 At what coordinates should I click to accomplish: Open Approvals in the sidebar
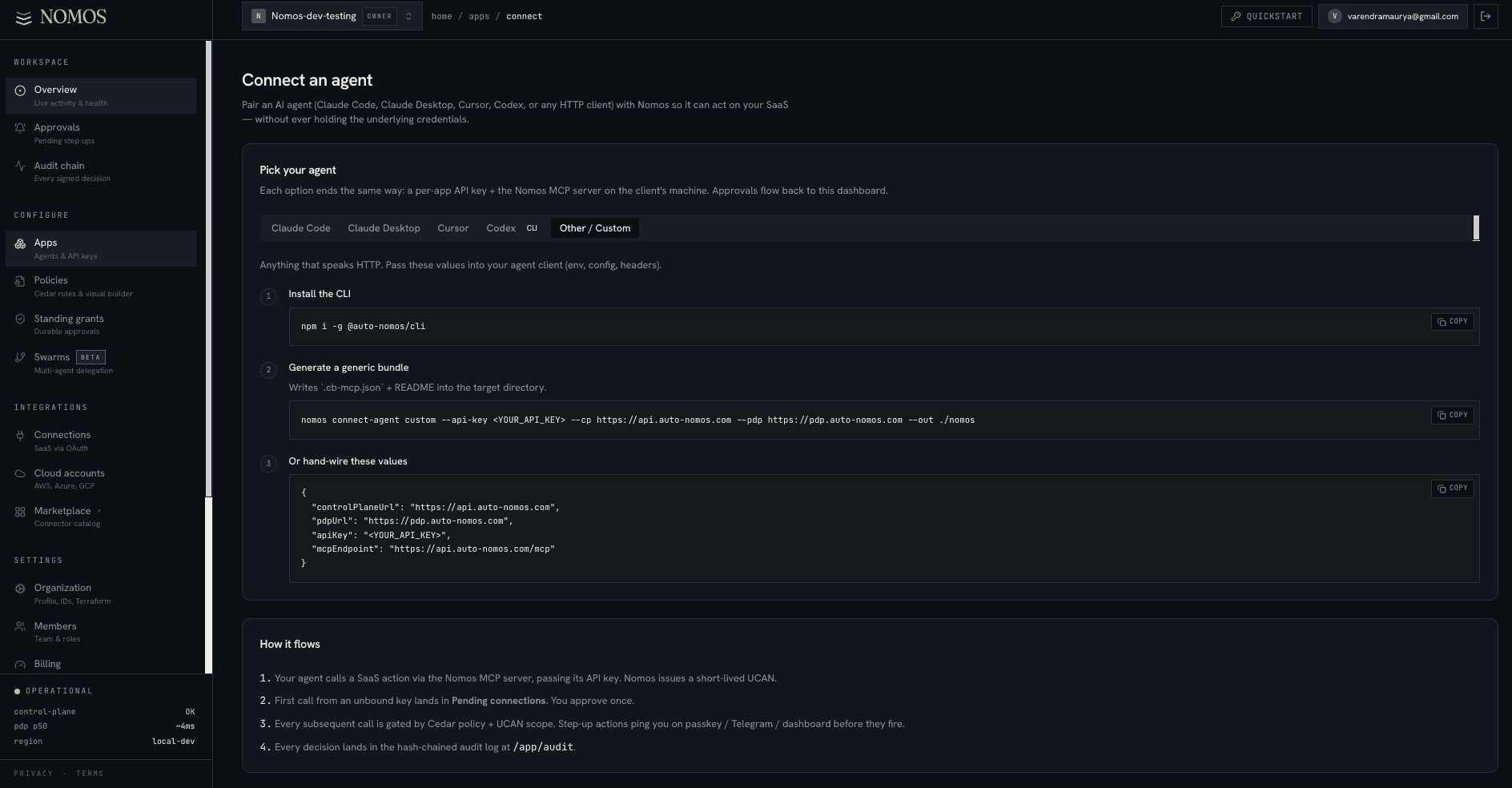click(101, 133)
